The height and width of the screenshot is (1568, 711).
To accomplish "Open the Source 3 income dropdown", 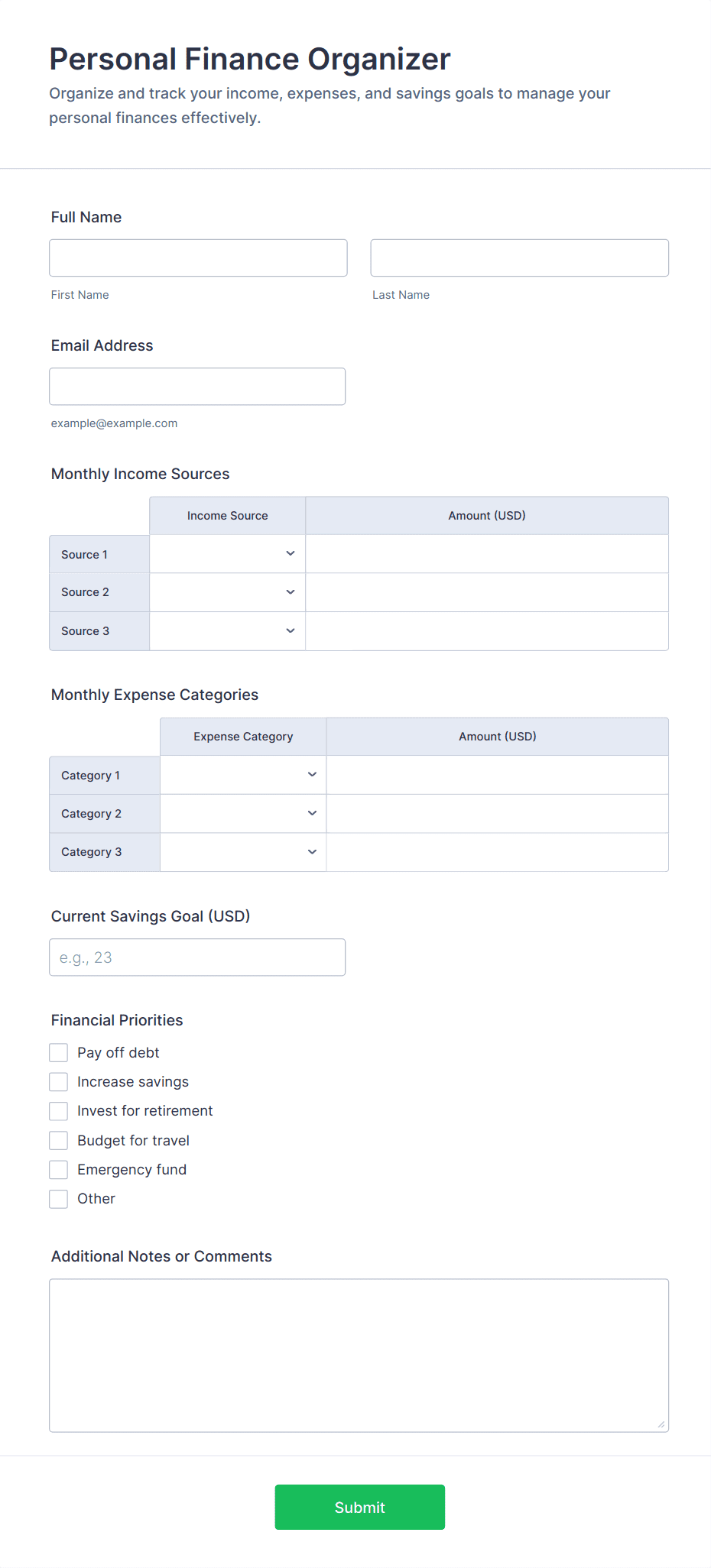I will pos(227,631).
